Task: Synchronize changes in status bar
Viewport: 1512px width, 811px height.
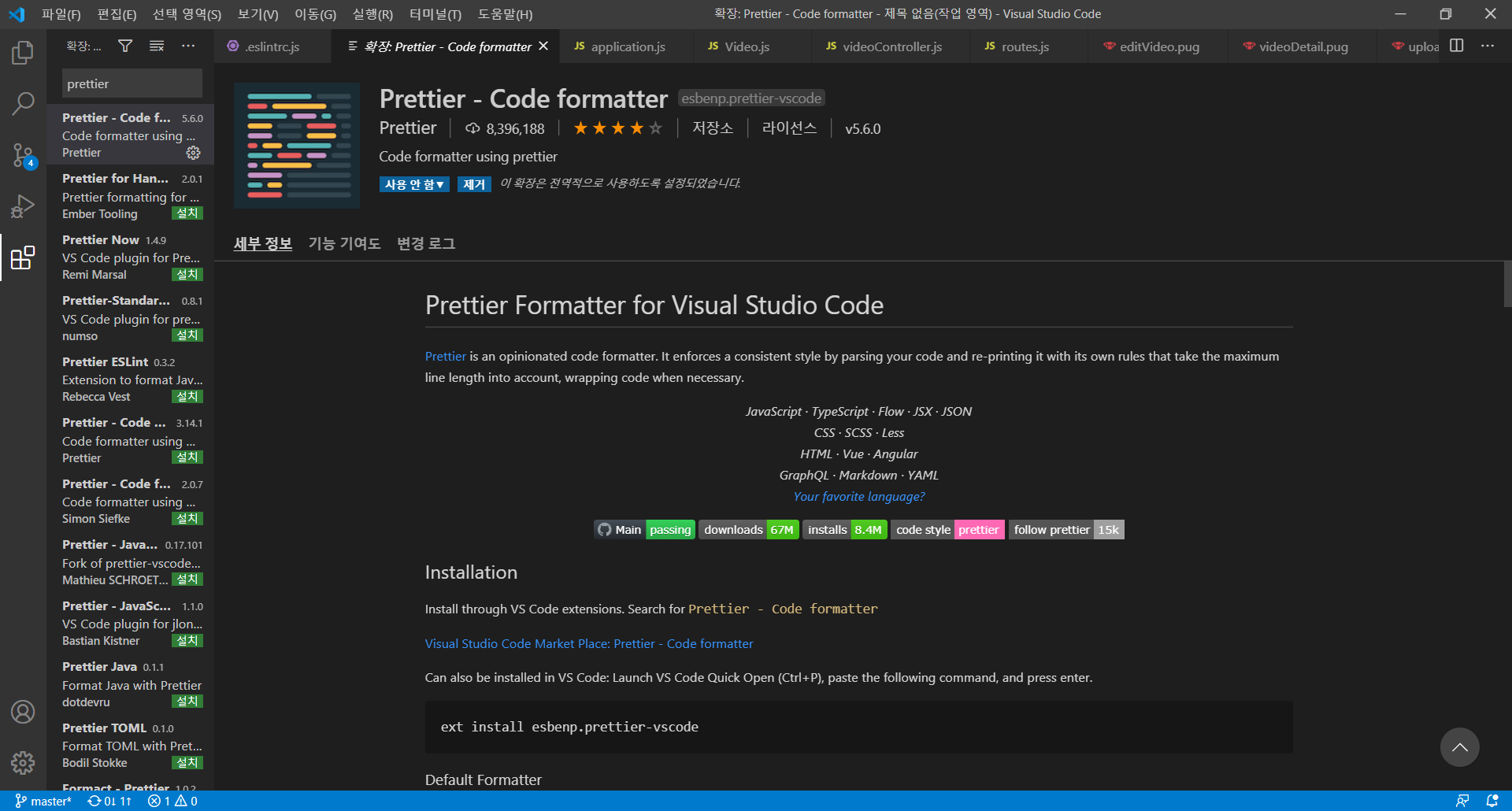Action: tap(109, 801)
